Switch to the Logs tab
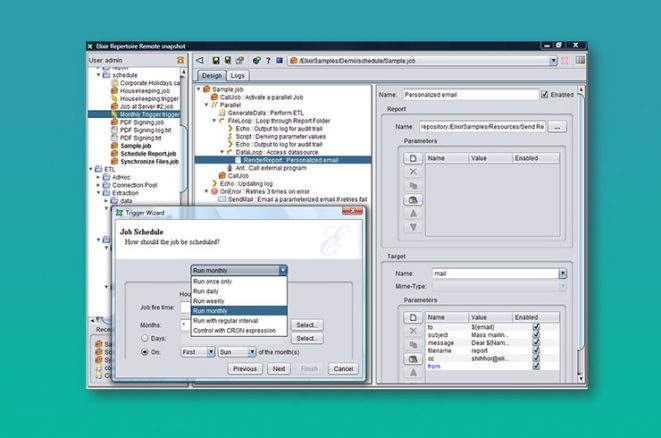This screenshot has height=438, width=661. click(x=238, y=76)
